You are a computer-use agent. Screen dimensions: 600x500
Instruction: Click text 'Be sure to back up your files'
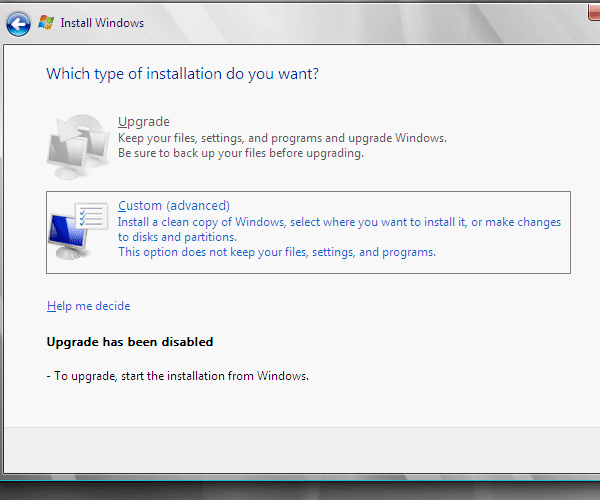(x=192, y=153)
